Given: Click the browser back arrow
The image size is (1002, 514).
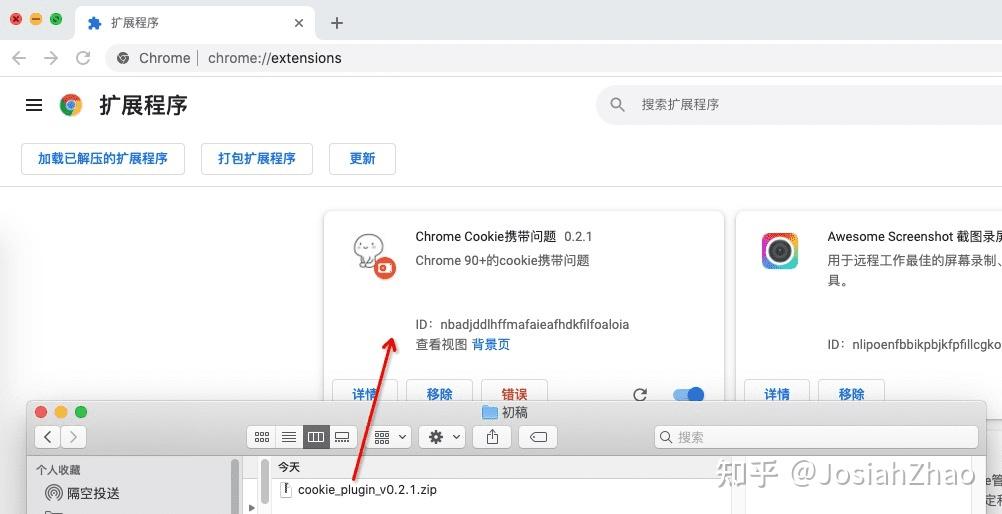Looking at the screenshot, I should click(x=19, y=58).
